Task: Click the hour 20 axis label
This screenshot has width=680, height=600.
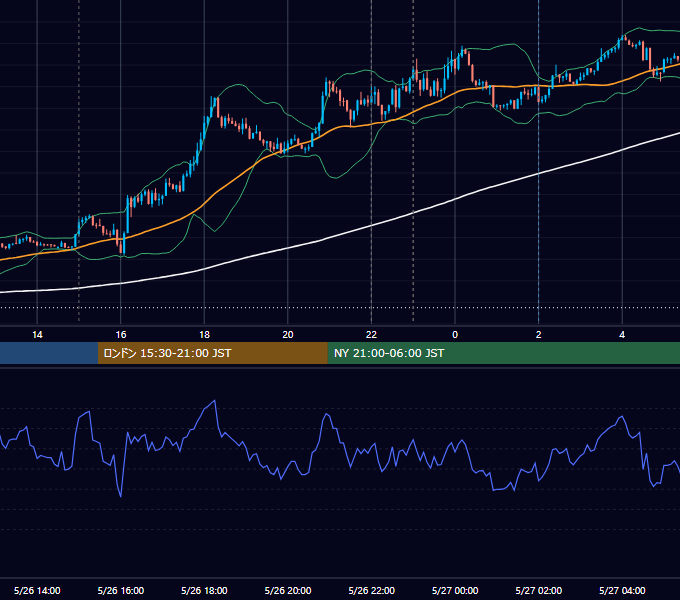Action: (x=288, y=335)
